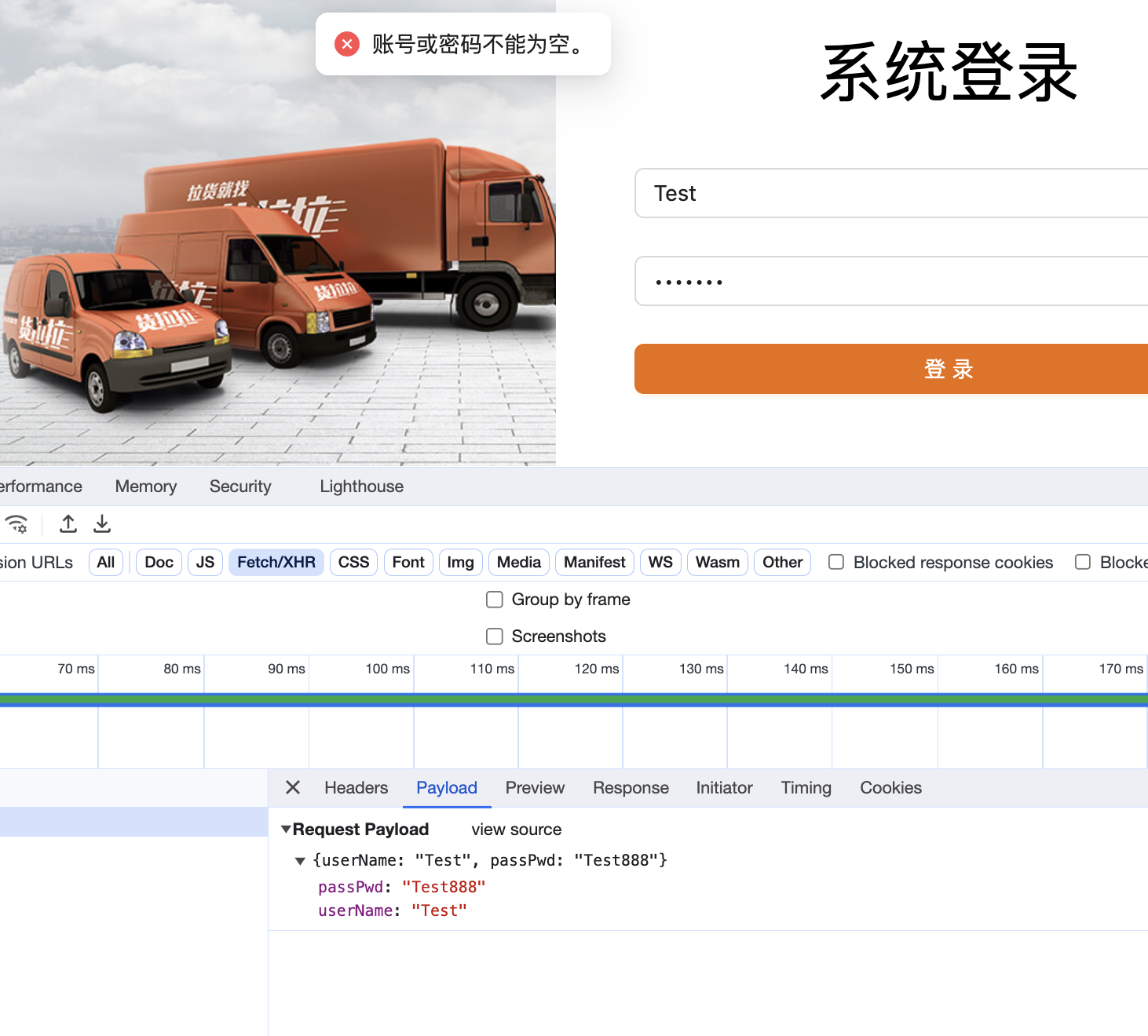Click the view source link
This screenshot has width=1148, height=1036.
pos(516,829)
